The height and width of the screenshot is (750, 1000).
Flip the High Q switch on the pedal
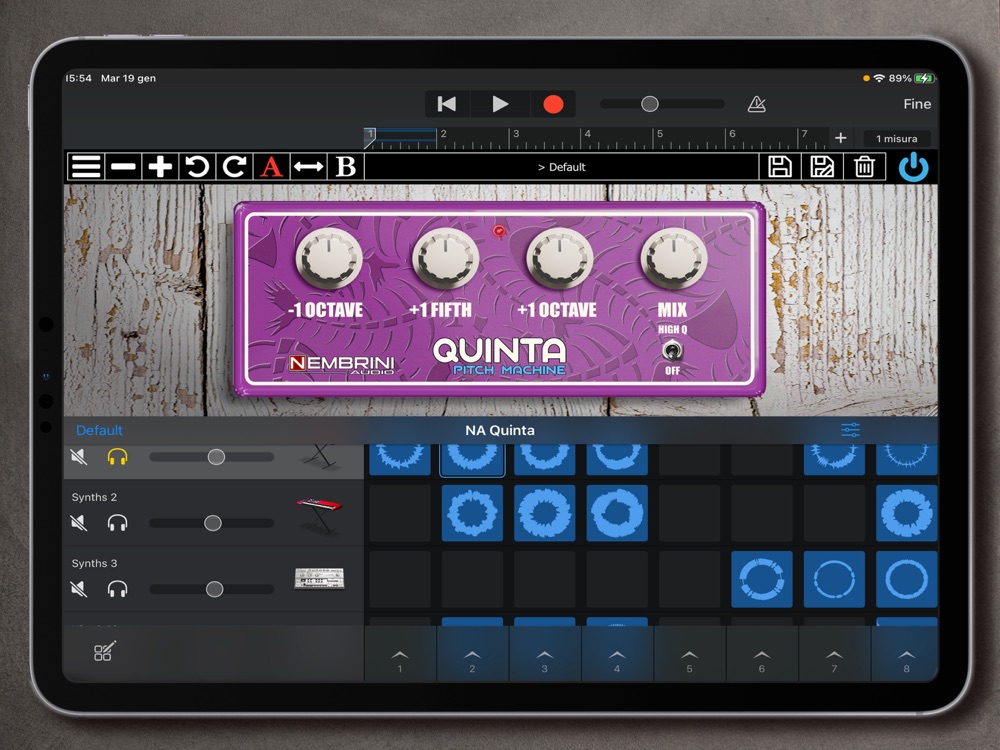pos(672,350)
